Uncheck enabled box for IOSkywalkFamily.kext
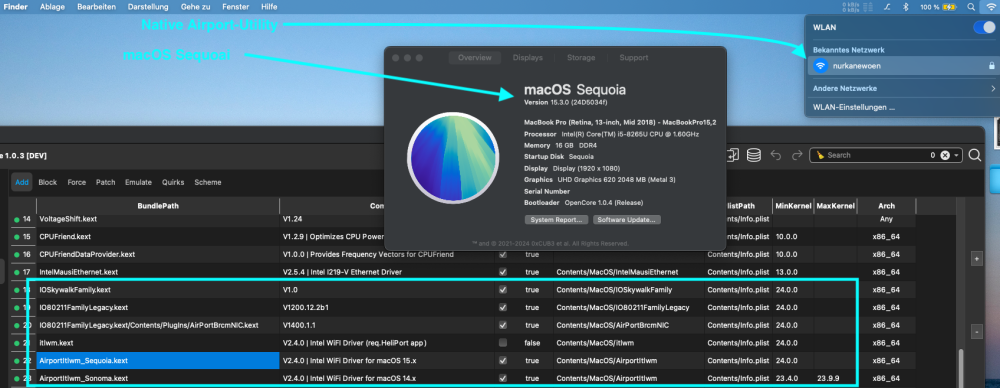This screenshot has height=388, width=1000. click(x=503, y=290)
